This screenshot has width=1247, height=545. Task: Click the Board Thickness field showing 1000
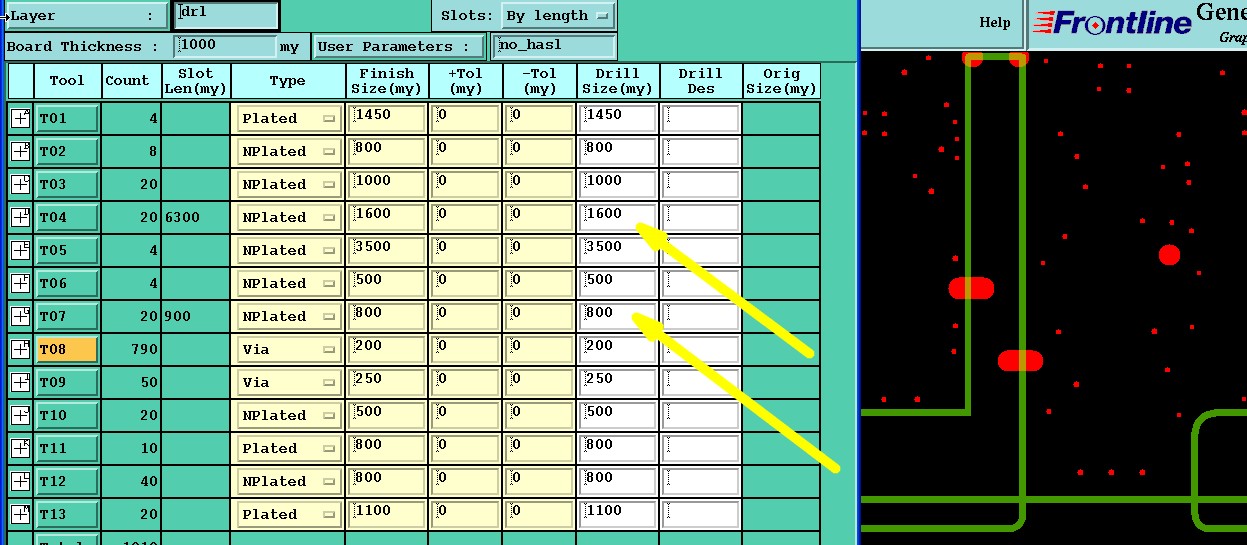click(x=224, y=46)
